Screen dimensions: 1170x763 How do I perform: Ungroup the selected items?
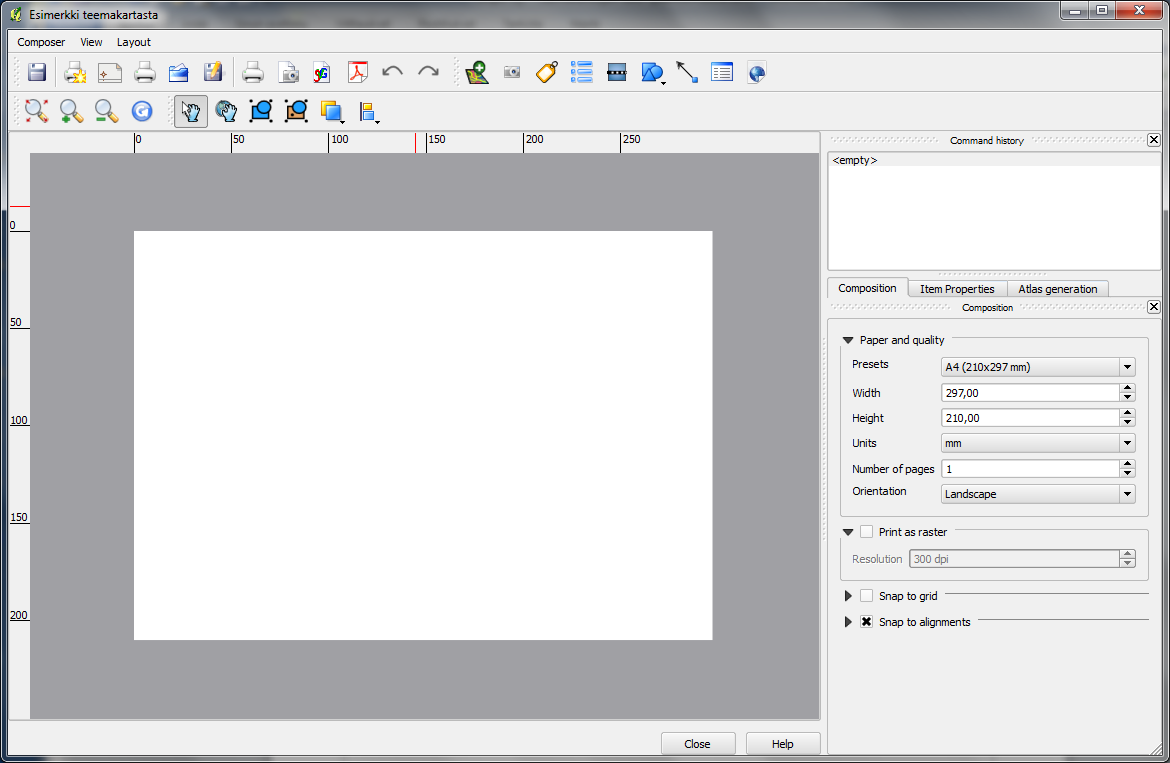[296, 111]
